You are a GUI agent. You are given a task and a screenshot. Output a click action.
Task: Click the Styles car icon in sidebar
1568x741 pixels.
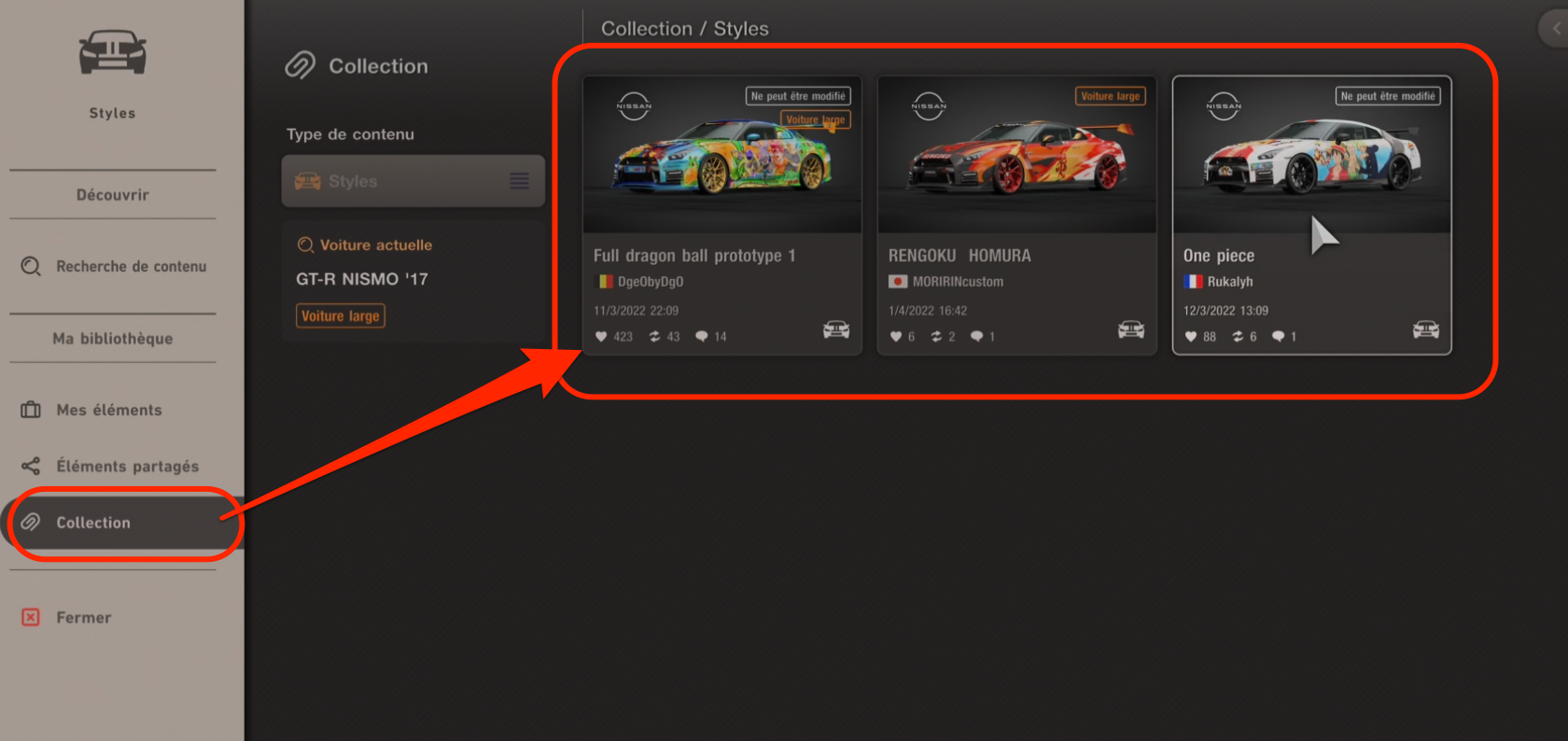click(x=112, y=52)
